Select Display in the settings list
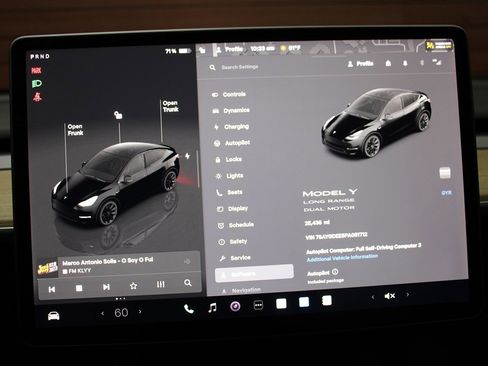Image resolution: width=488 pixels, height=366 pixels. point(232,209)
